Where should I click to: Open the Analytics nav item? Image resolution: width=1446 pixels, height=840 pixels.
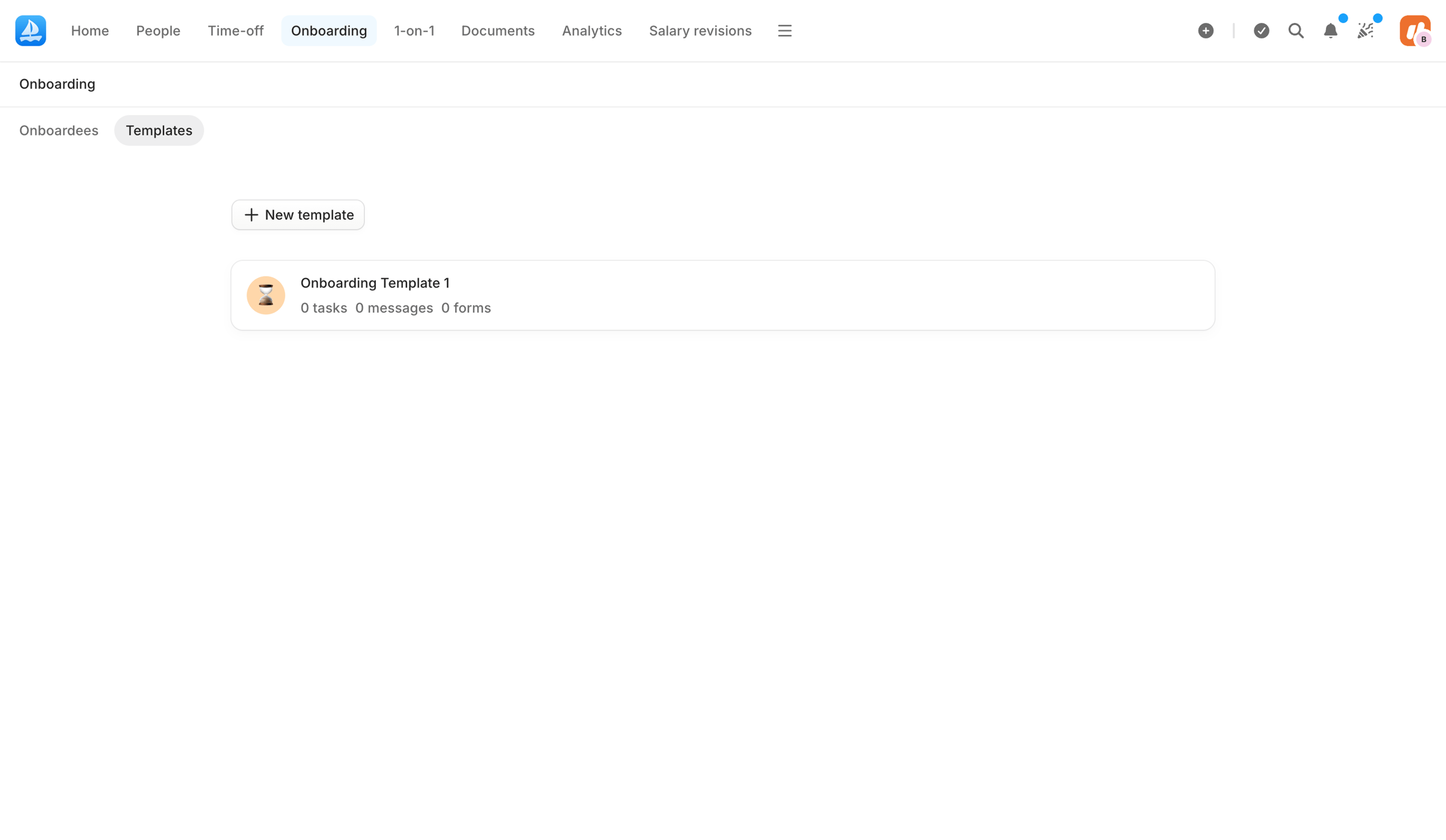(592, 31)
